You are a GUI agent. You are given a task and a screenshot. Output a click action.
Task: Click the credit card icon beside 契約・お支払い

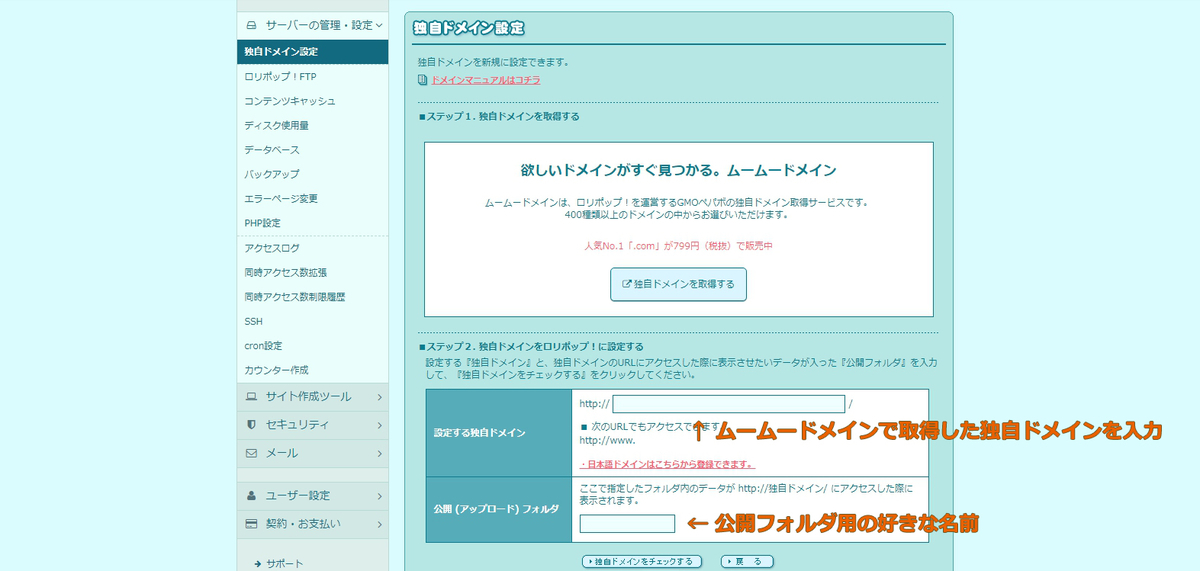click(251, 523)
